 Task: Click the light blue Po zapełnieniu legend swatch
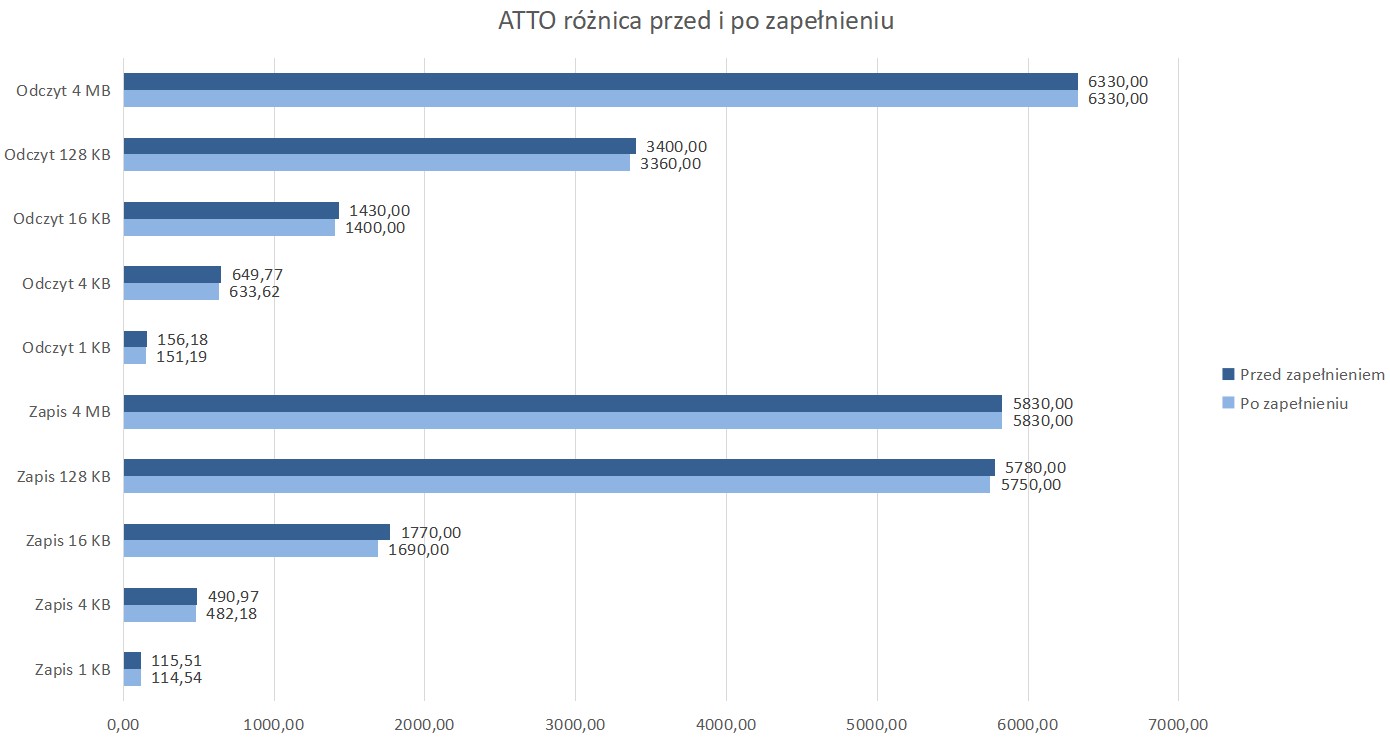[1228, 404]
